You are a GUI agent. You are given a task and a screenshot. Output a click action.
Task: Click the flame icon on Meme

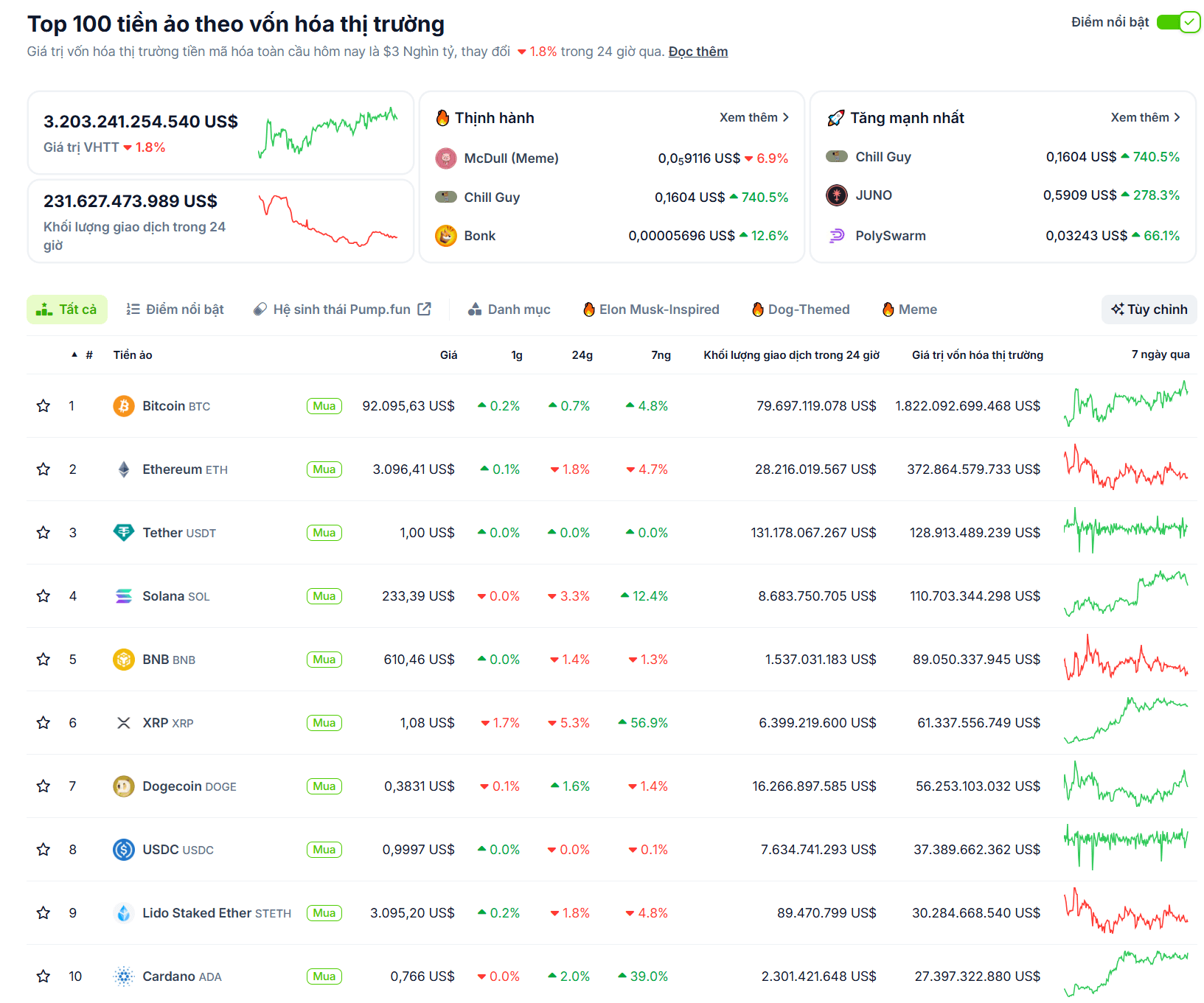pos(888,310)
